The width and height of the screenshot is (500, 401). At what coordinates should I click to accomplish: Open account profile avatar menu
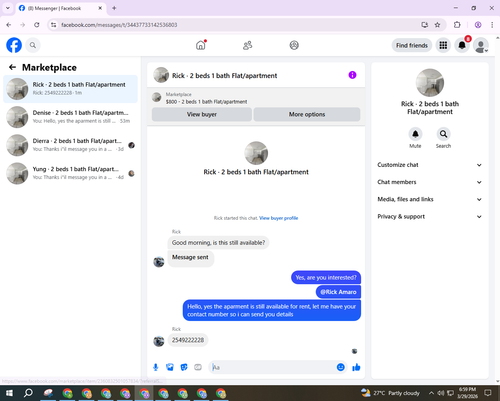coord(481,45)
